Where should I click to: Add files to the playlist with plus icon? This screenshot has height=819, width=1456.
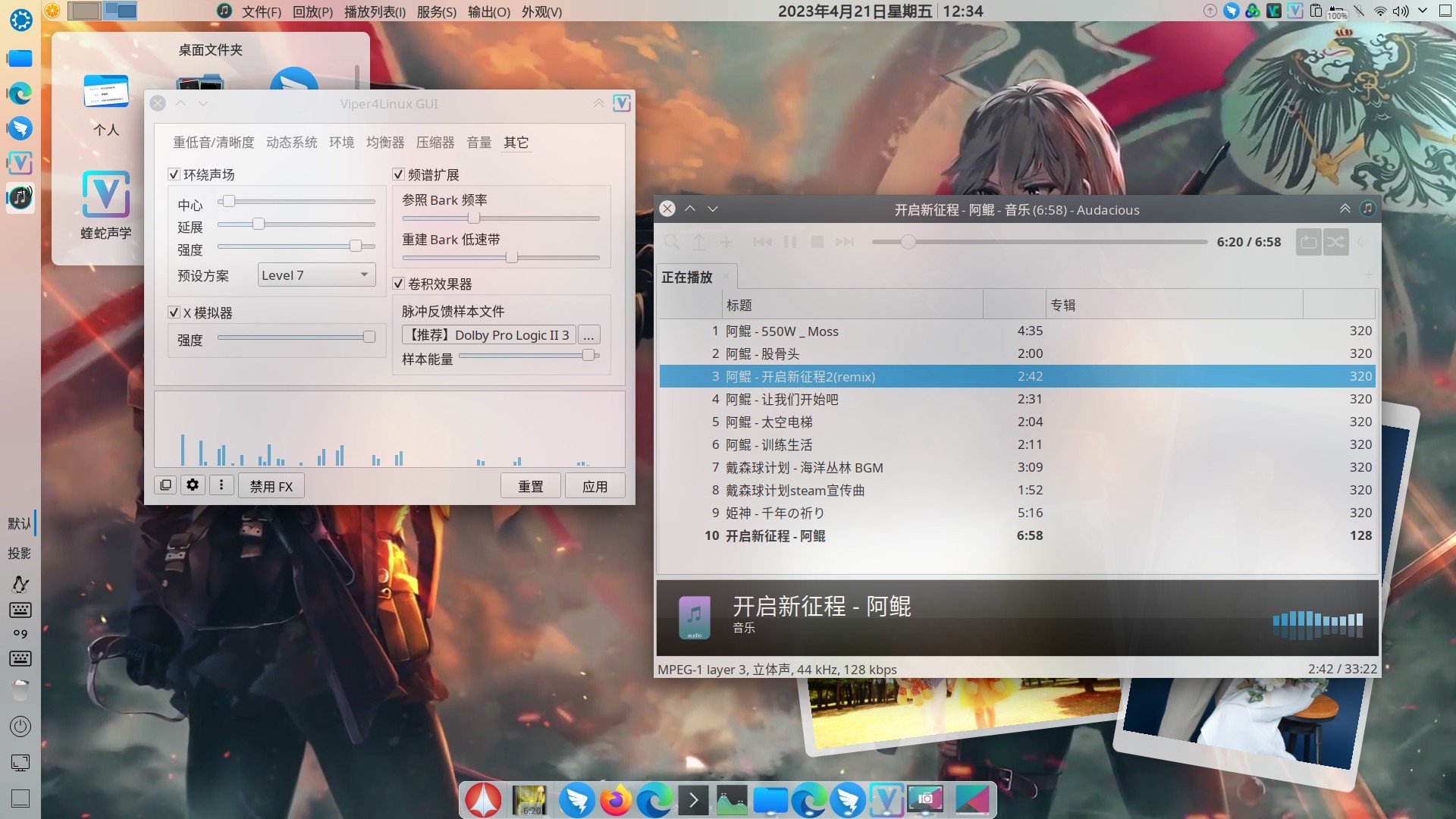pyautogui.click(x=726, y=241)
